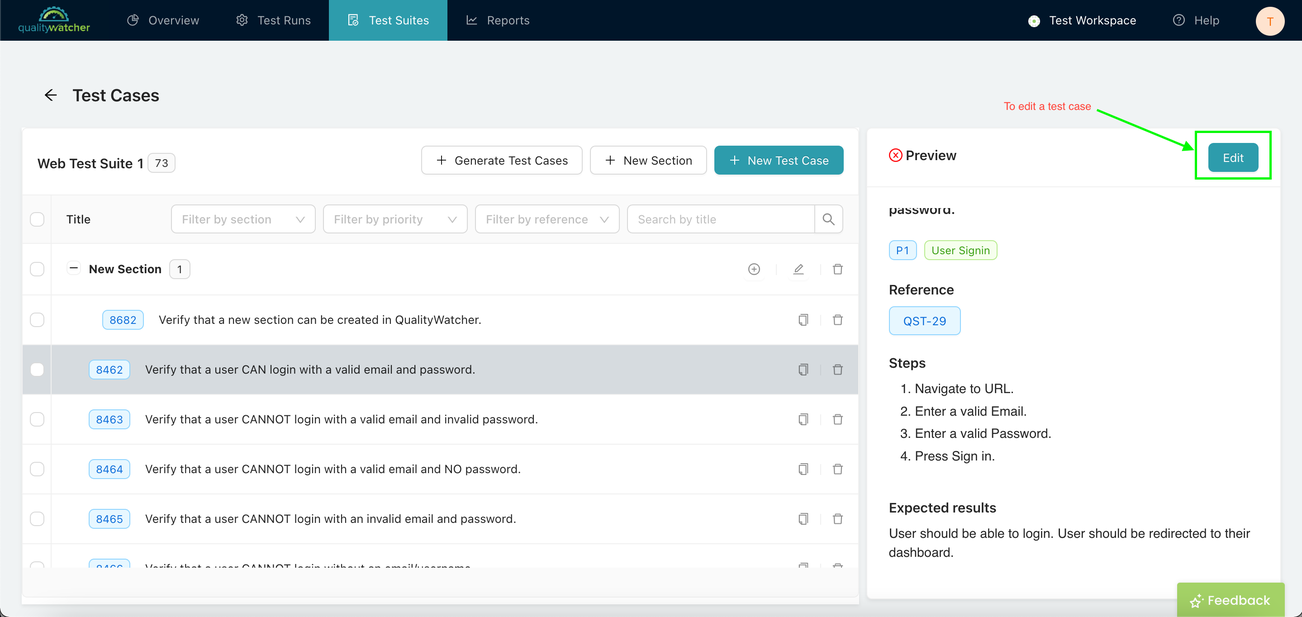Toggle the select-all checkbox next to Title

(37, 219)
